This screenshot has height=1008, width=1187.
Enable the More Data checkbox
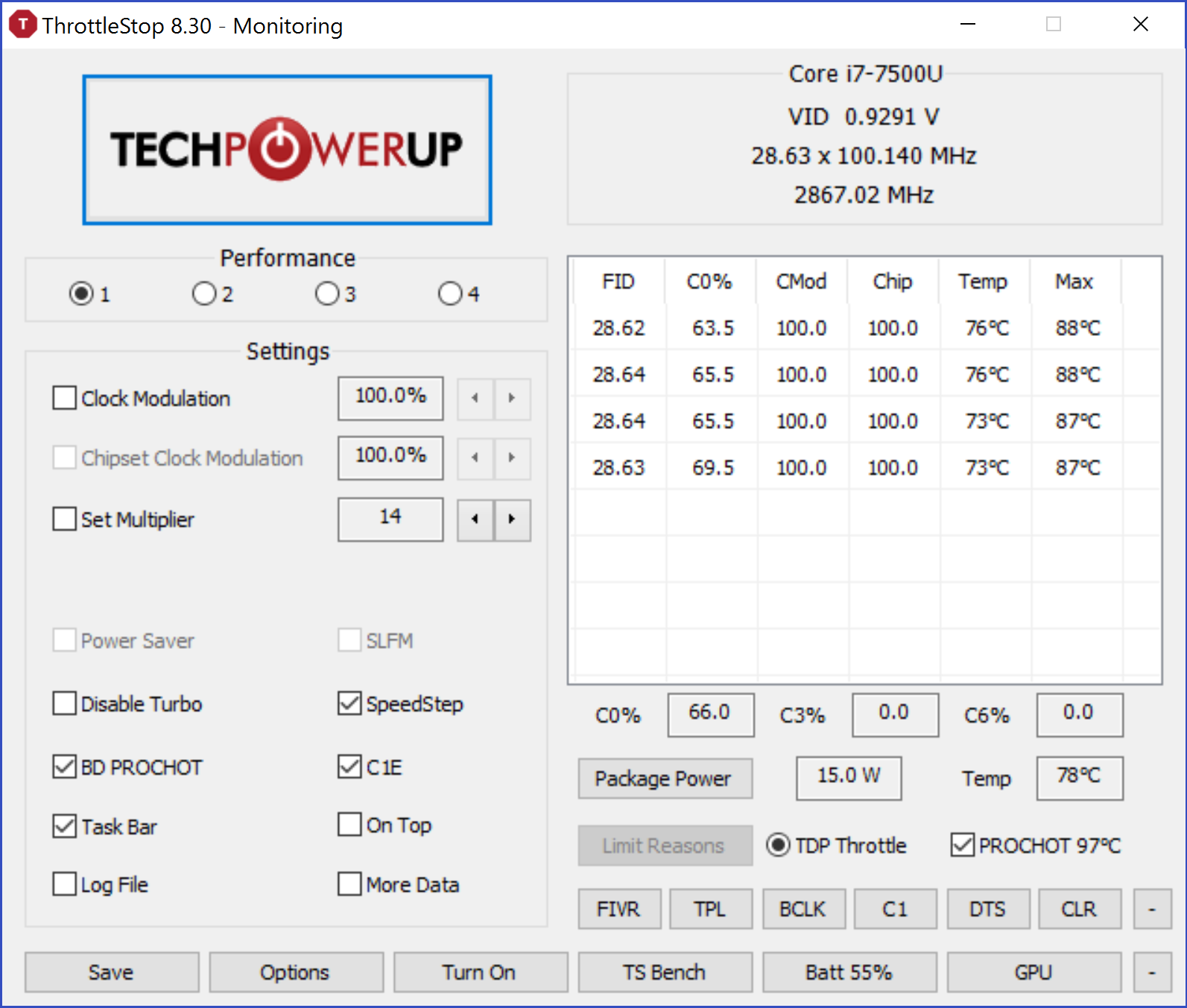pos(349,884)
